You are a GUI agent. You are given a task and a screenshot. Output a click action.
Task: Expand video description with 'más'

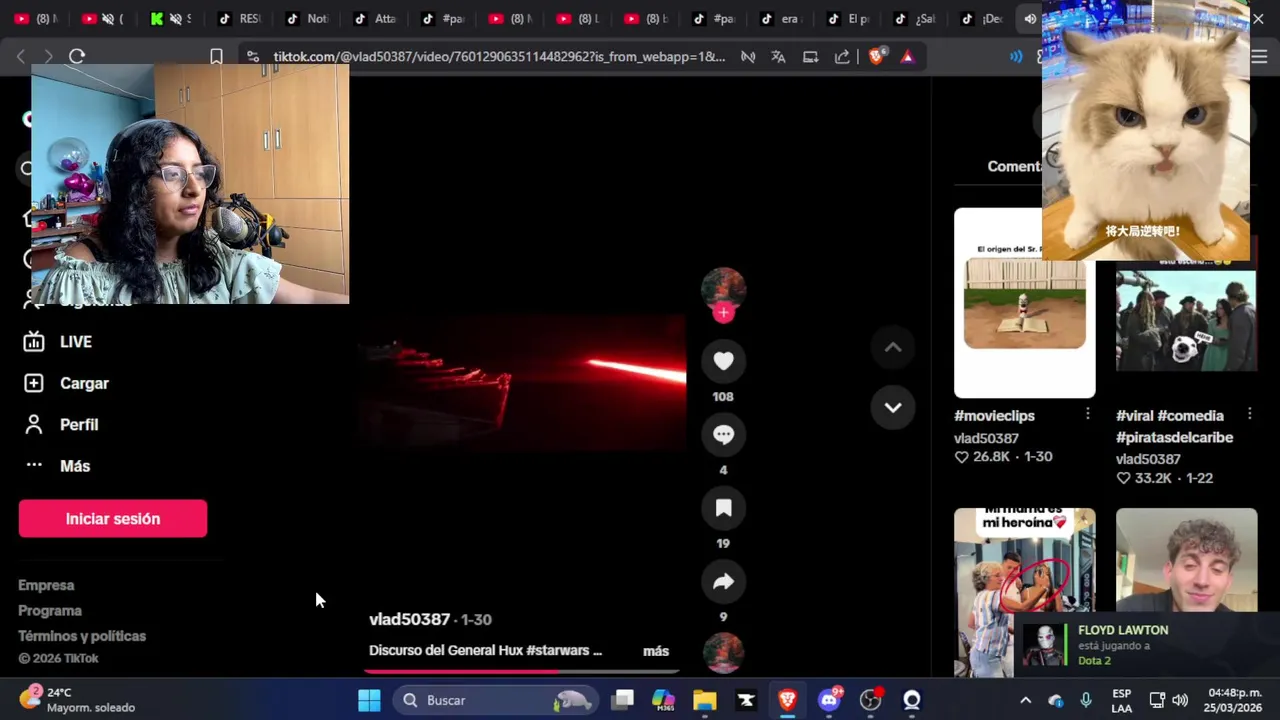click(656, 651)
